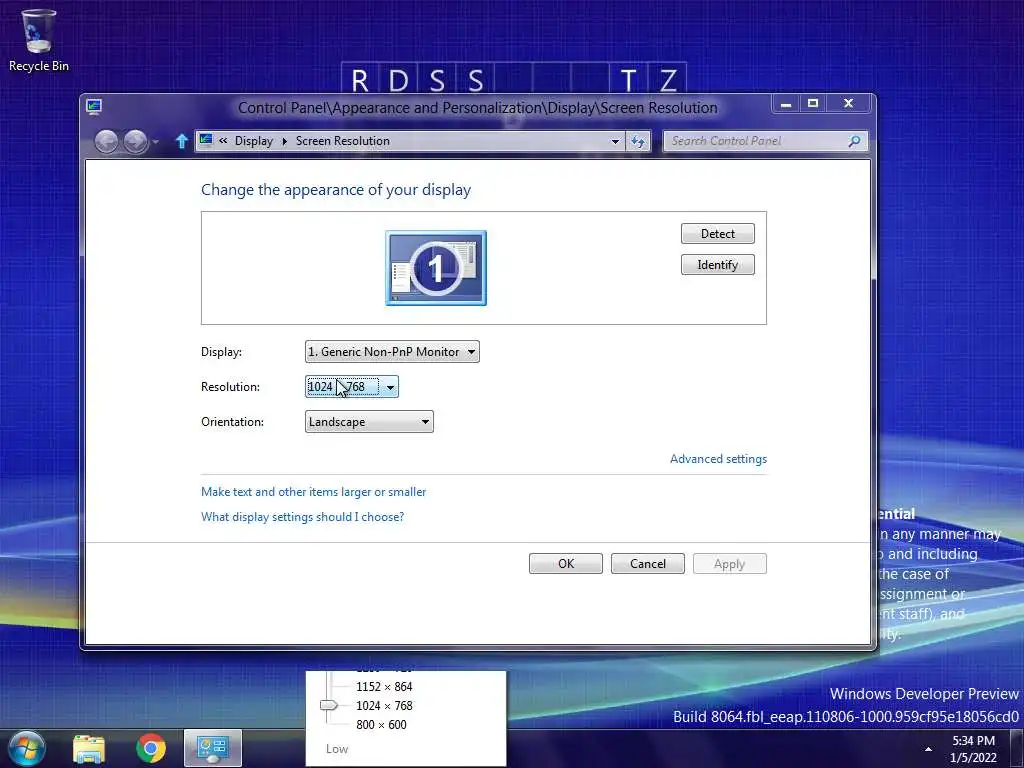Click the resolution slider thumb
Viewport: 1024px width, 768px height.
[x=328, y=705]
